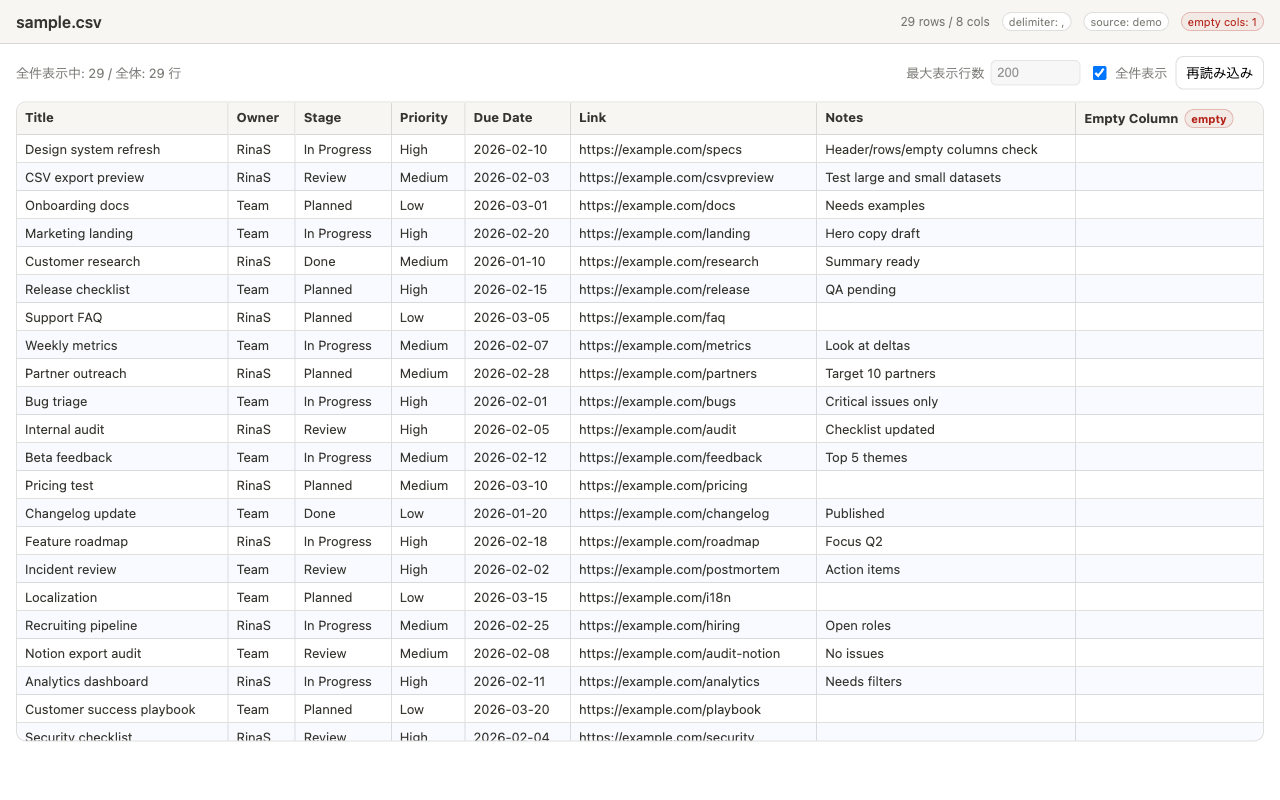
Task: Select the Owner column header
Action: [257, 118]
